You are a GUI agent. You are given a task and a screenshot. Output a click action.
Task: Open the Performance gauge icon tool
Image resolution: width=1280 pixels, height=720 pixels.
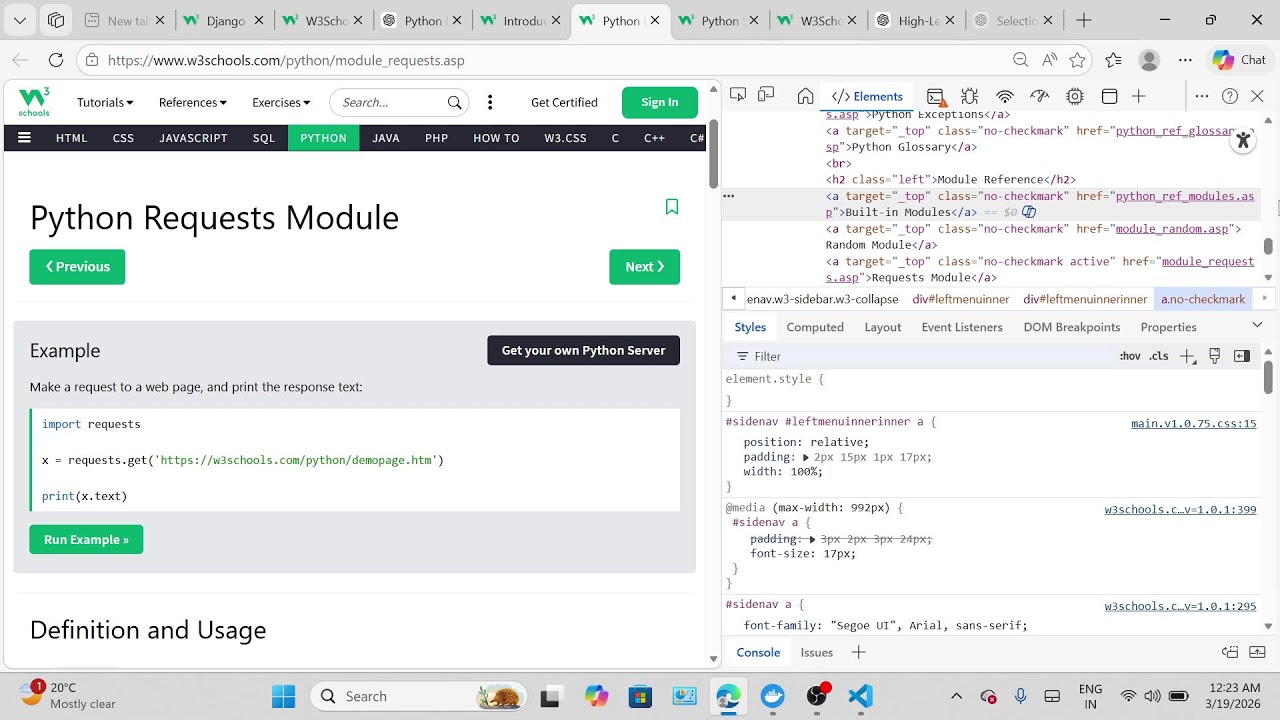pyautogui.click(x=1040, y=96)
